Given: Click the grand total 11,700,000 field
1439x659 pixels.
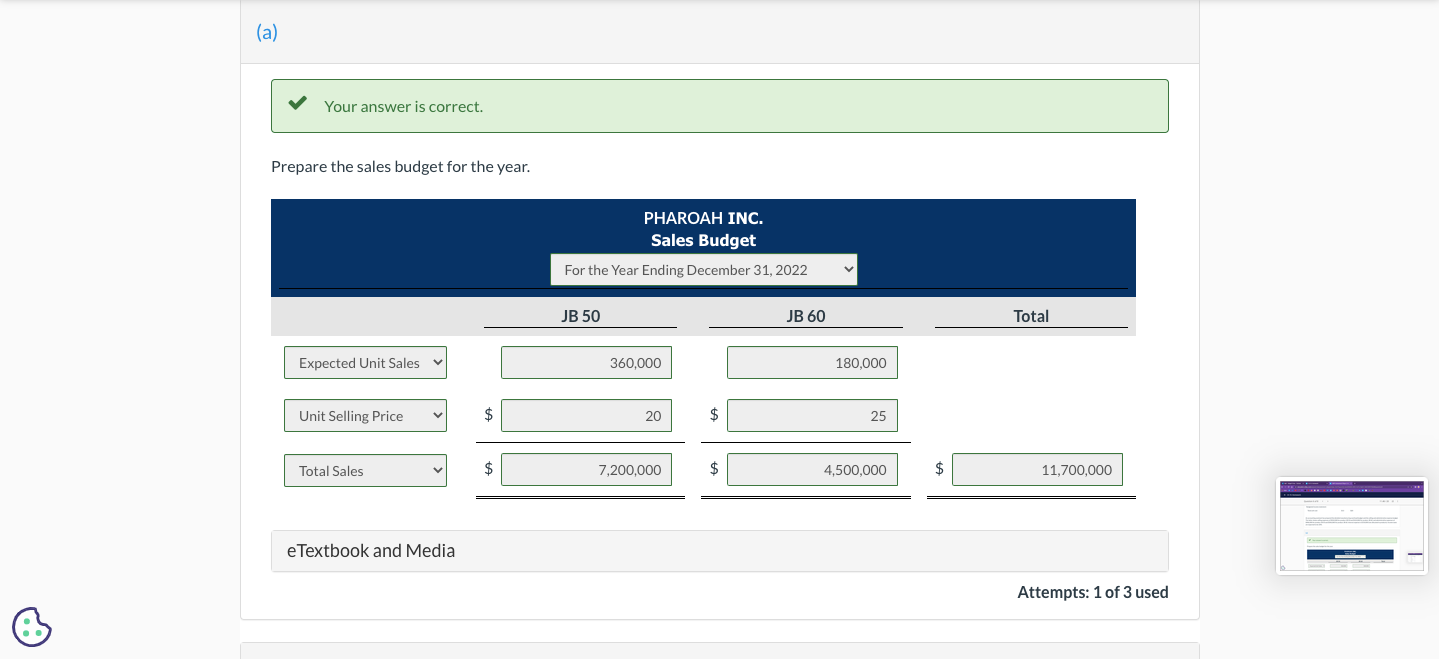Looking at the screenshot, I should tap(1037, 470).
